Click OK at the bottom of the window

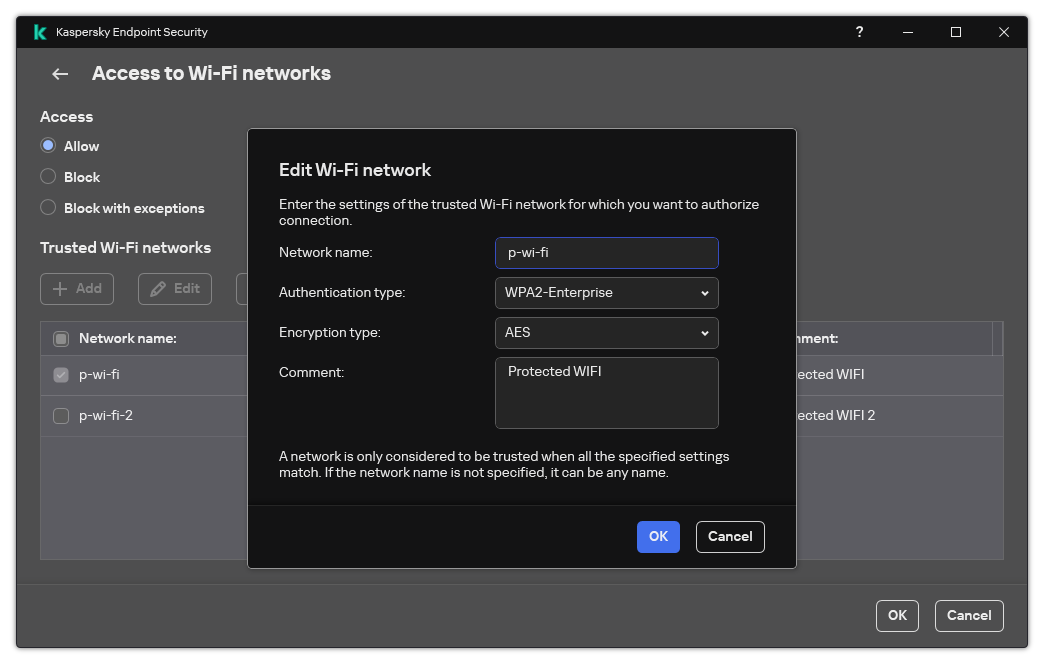tap(897, 615)
